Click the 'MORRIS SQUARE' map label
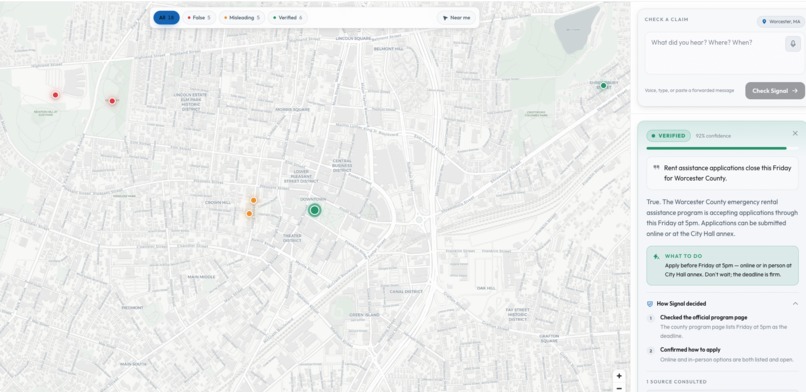806x392 pixels. point(292,109)
